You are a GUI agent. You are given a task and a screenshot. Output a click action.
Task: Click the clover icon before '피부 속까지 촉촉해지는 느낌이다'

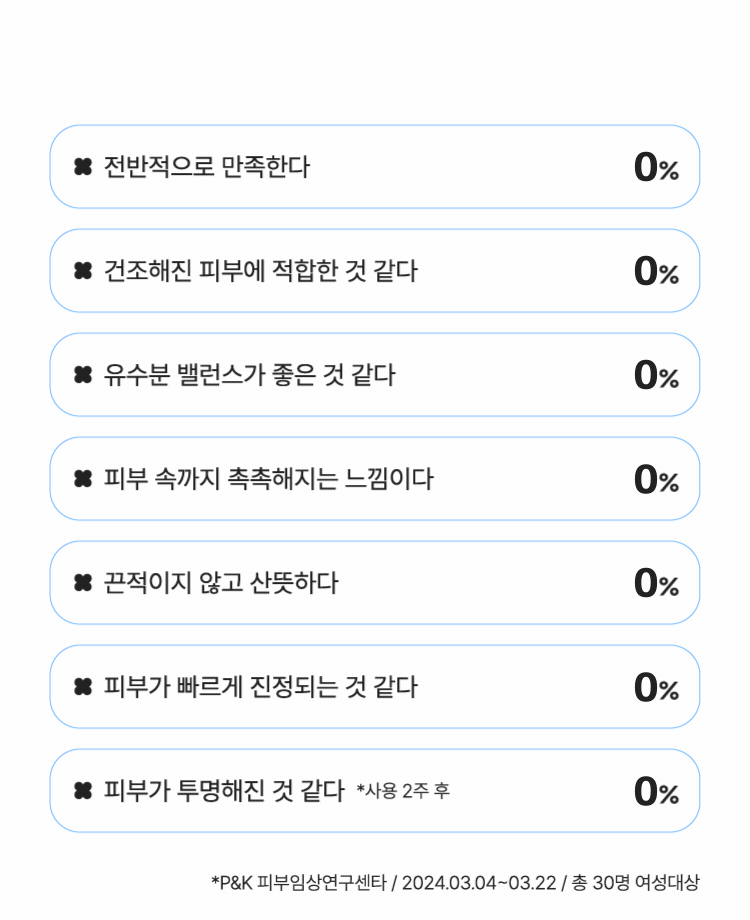coord(83,479)
